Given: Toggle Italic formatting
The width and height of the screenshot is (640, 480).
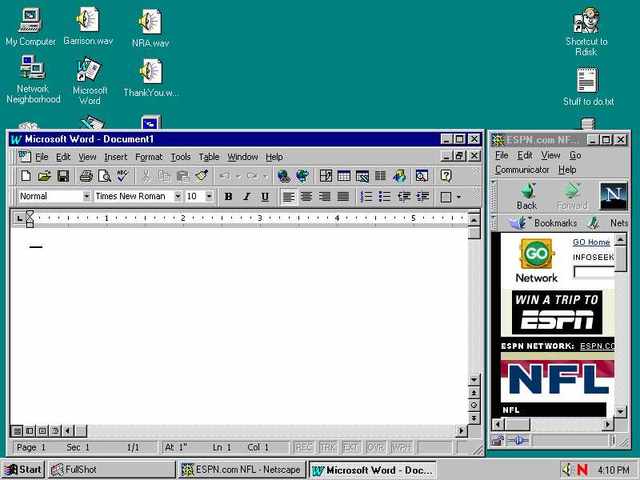Looking at the screenshot, I should pyautogui.click(x=247, y=197).
